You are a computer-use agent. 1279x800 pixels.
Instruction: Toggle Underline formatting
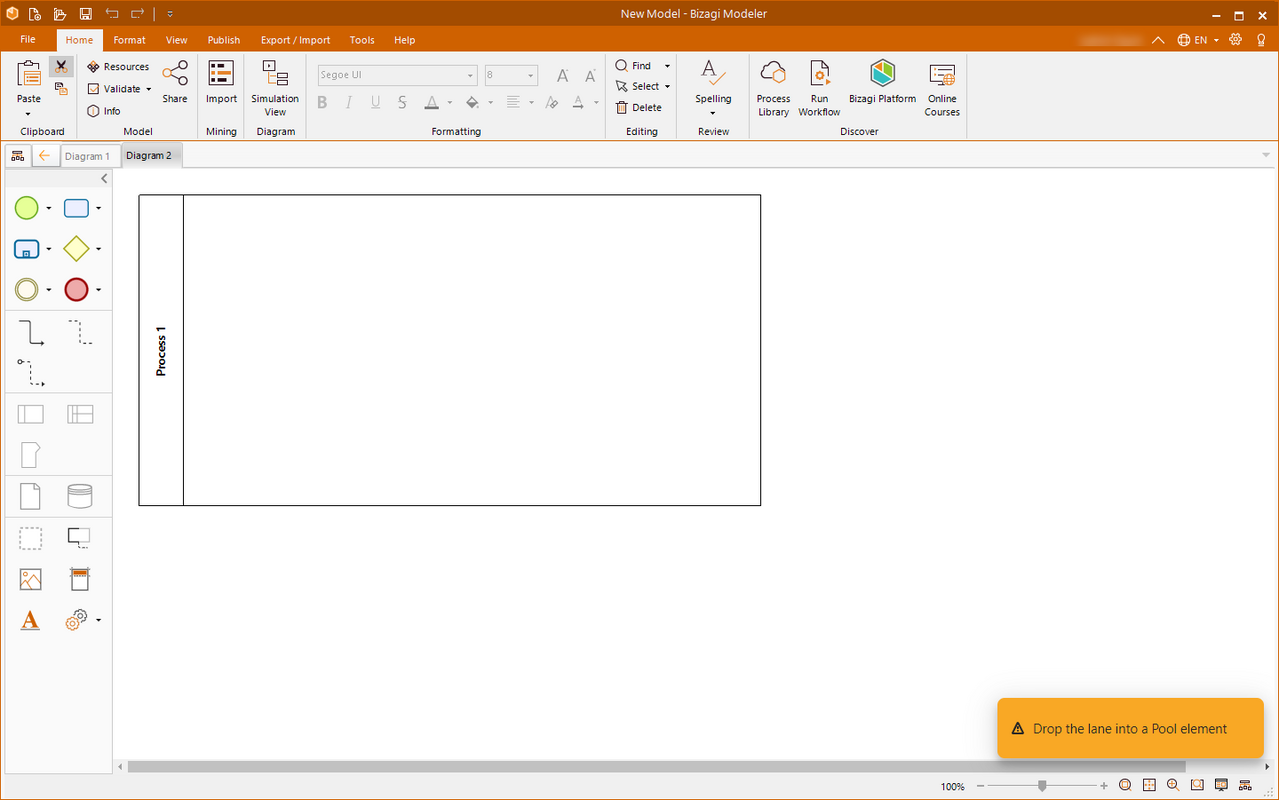(x=376, y=102)
